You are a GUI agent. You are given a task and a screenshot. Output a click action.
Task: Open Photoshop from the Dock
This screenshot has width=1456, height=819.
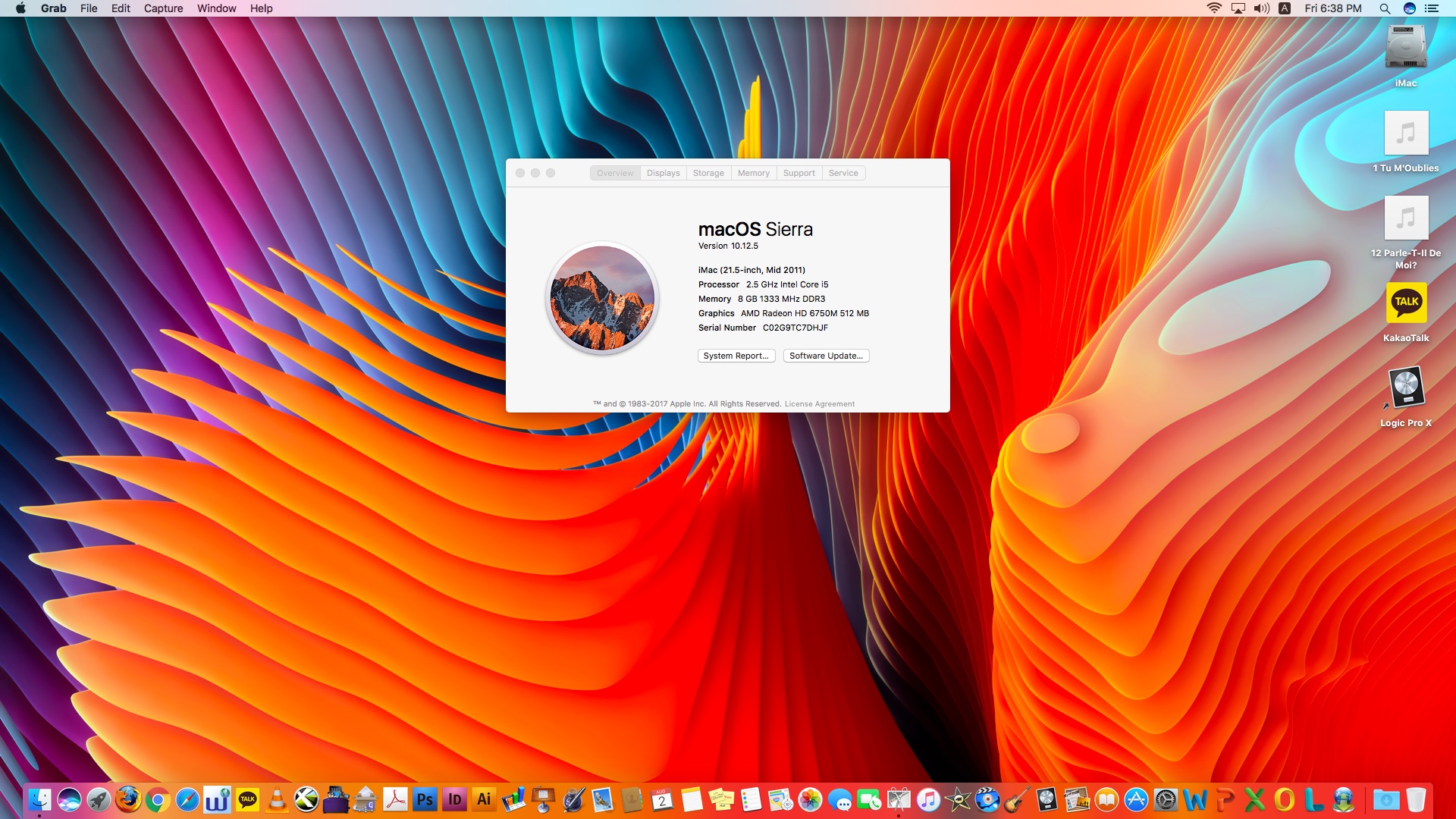(x=425, y=799)
